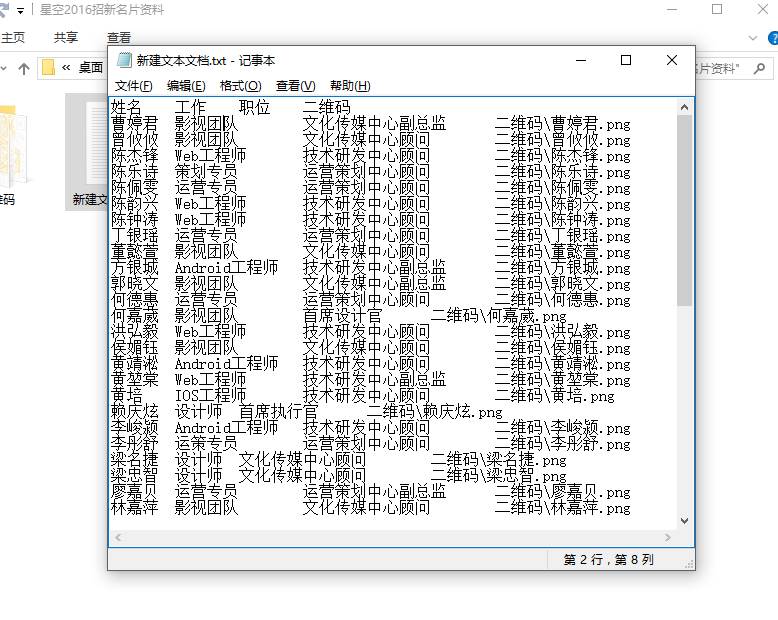
Task: Click the name 林嘉萍 in the text
Action: click(x=134, y=507)
